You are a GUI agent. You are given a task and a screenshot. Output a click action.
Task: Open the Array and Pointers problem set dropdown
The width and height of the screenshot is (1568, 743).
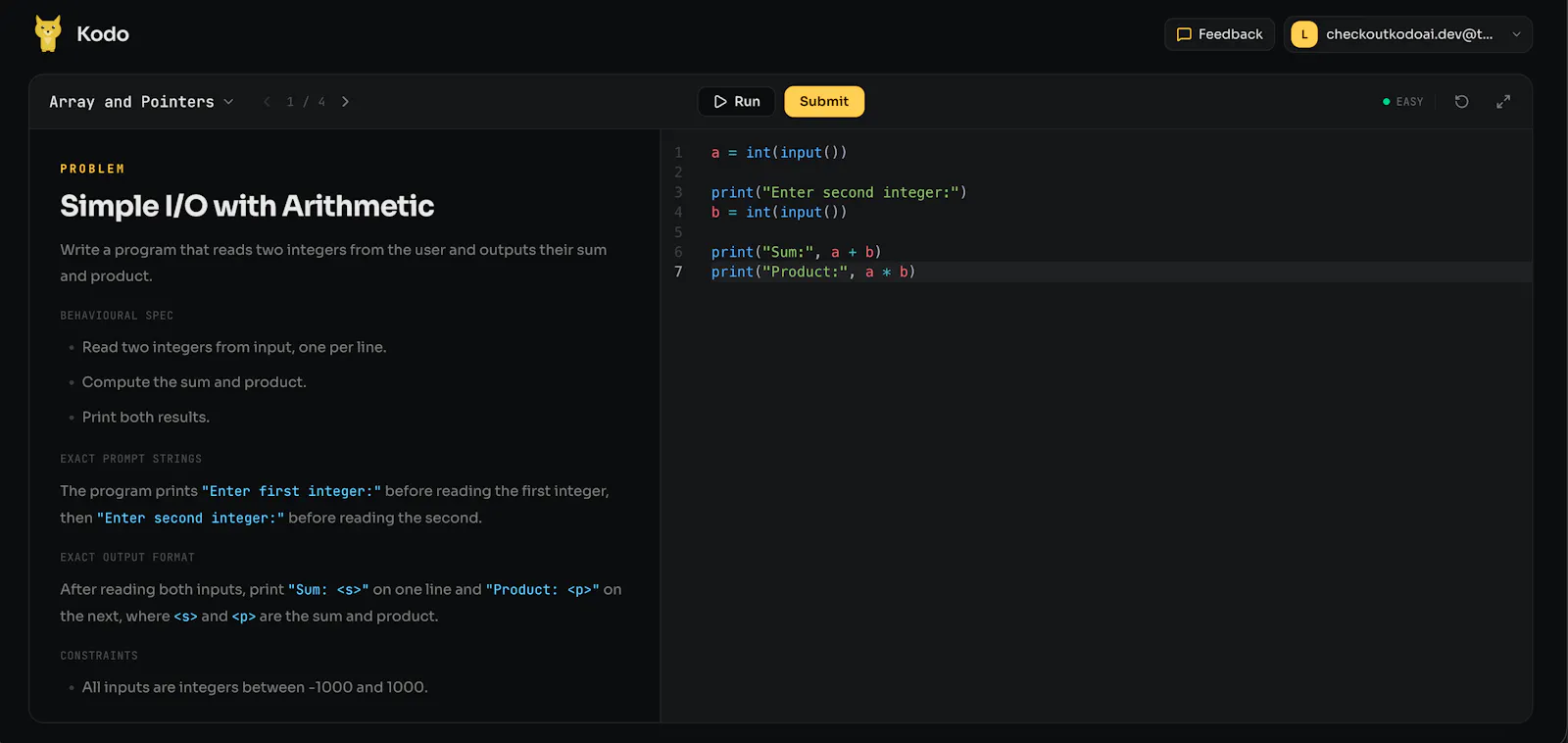141,102
